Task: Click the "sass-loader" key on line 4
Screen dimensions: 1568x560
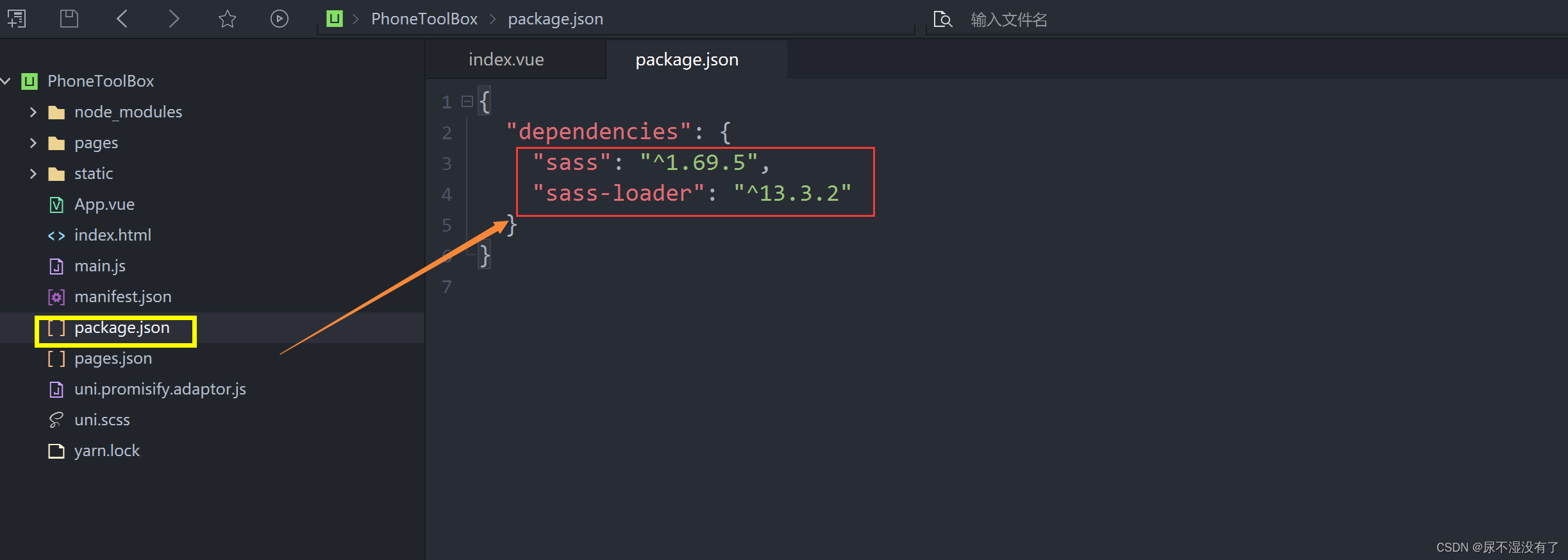Action: coord(619,194)
